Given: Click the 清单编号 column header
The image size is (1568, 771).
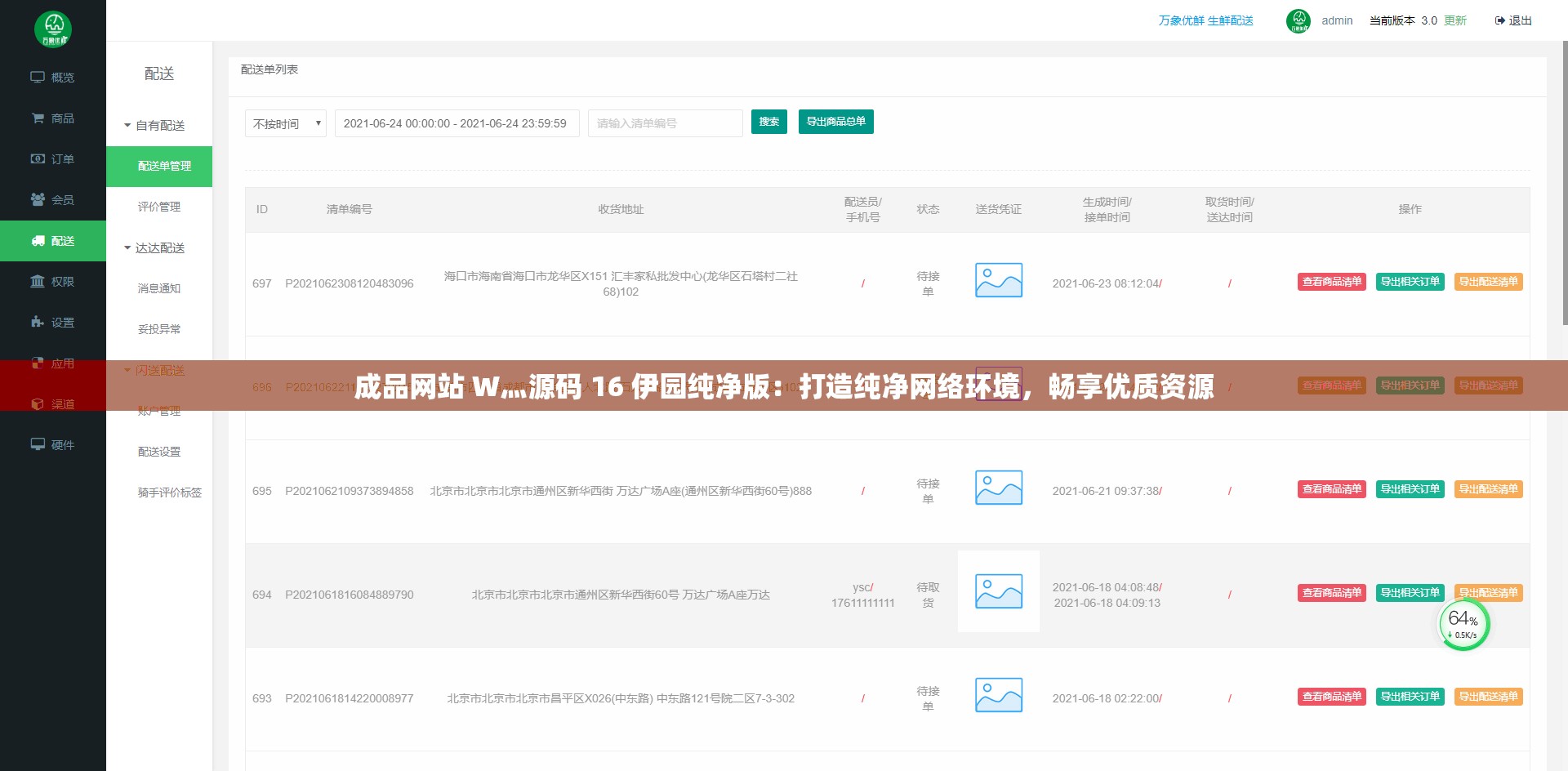Looking at the screenshot, I should (350, 210).
